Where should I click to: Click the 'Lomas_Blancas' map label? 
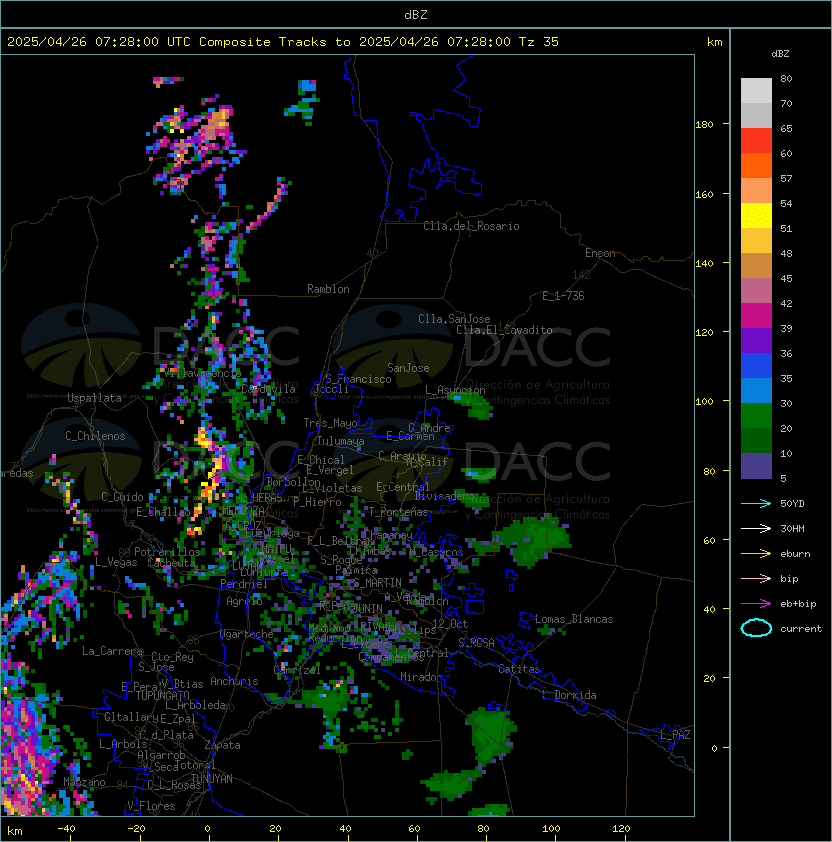(574, 619)
